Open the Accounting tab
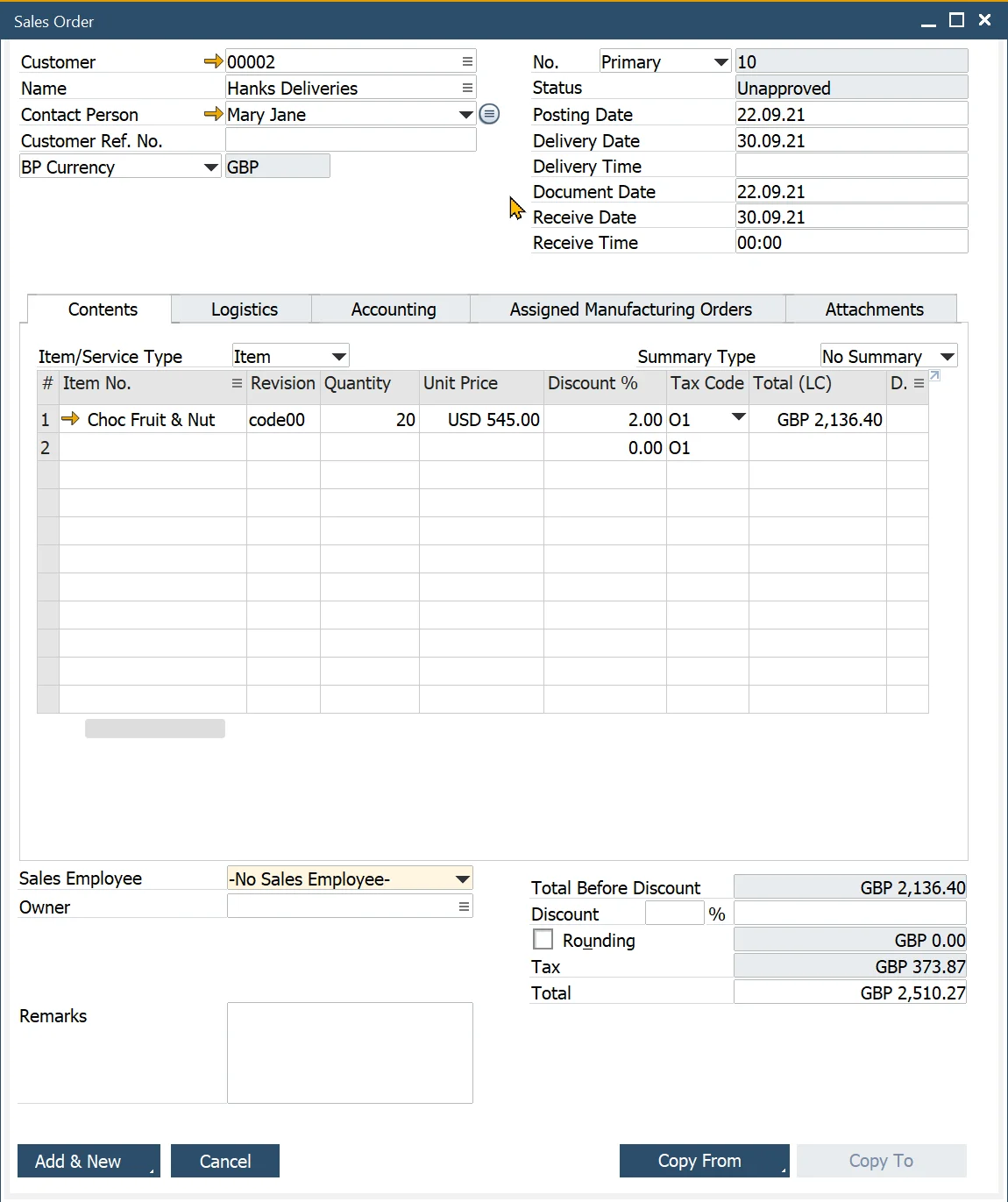 pos(393,309)
